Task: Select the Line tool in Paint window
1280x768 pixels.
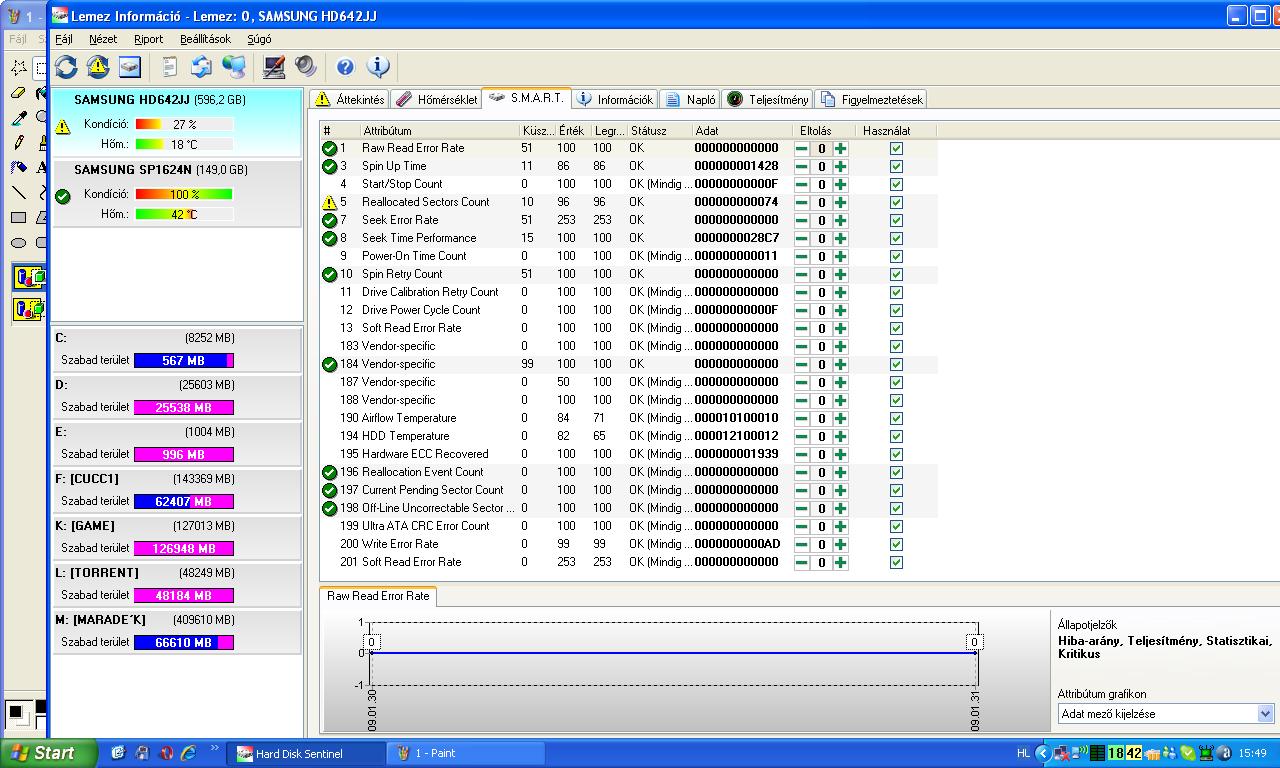Action: click(18, 192)
